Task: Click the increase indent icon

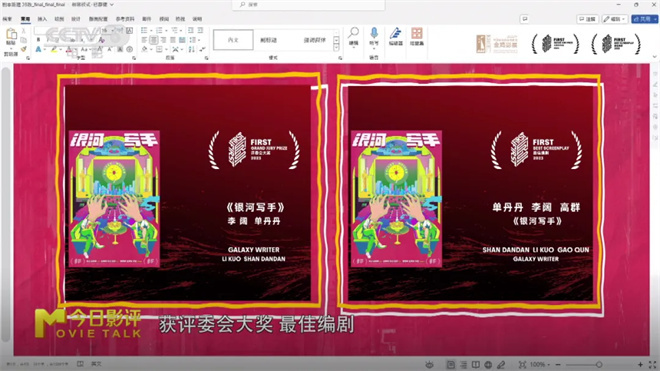Action: coord(200,30)
